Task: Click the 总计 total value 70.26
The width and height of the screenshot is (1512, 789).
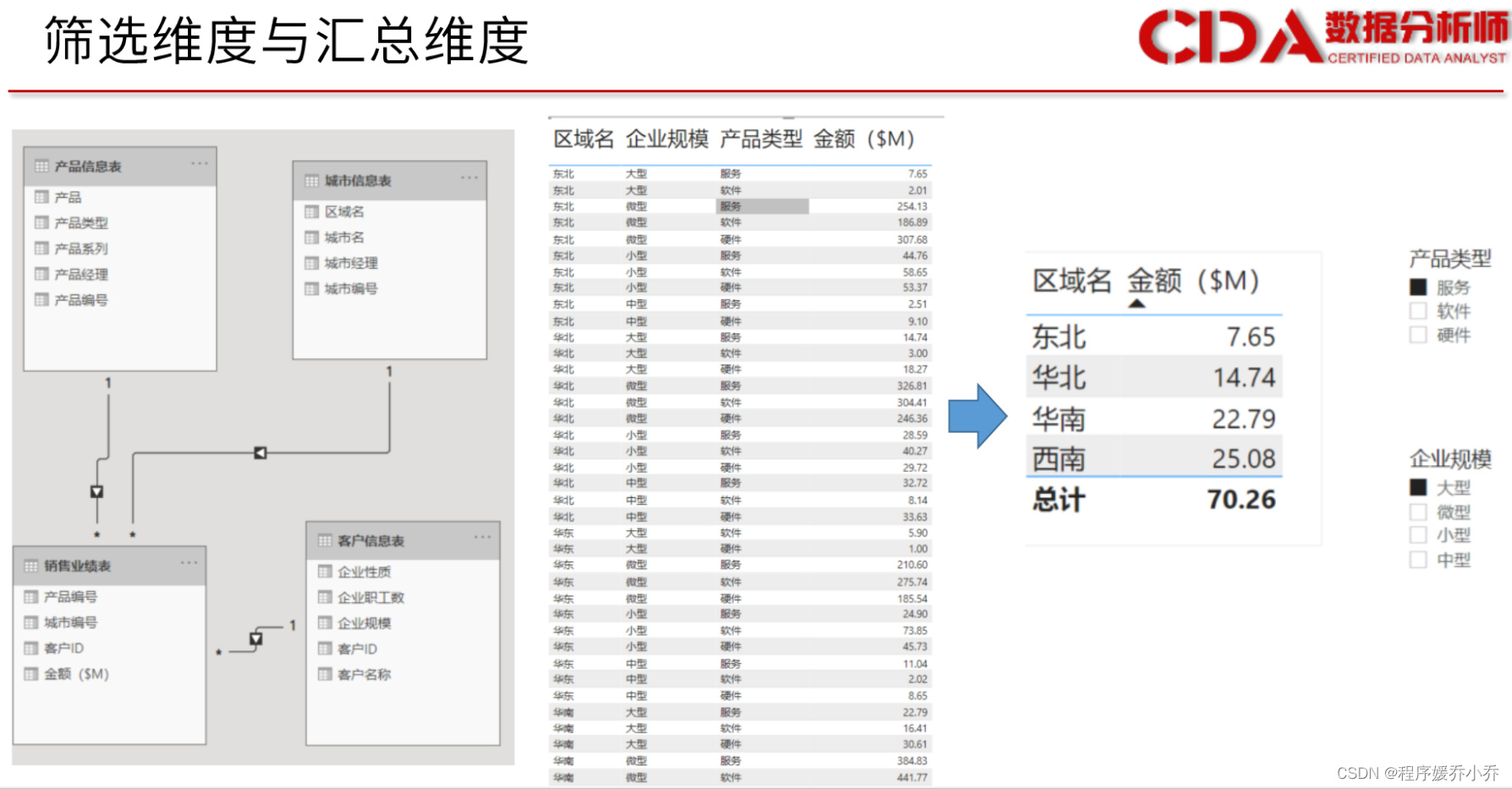Action: (1241, 499)
